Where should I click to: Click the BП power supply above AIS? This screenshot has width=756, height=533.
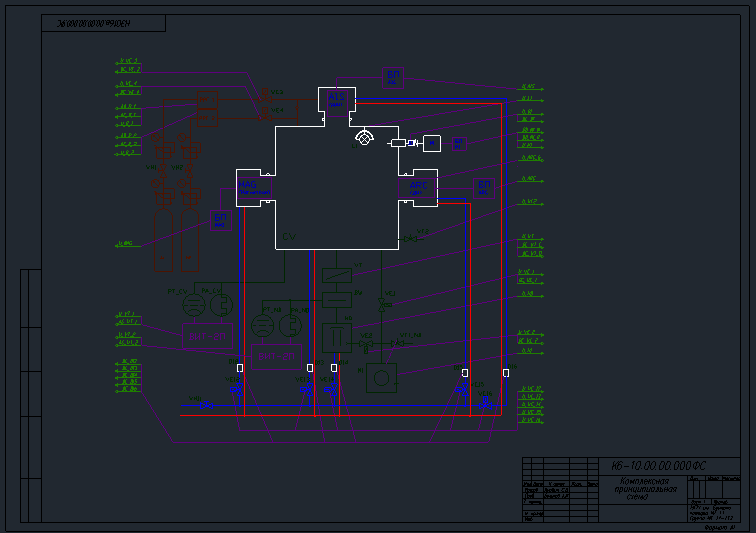tap(393, 76)
